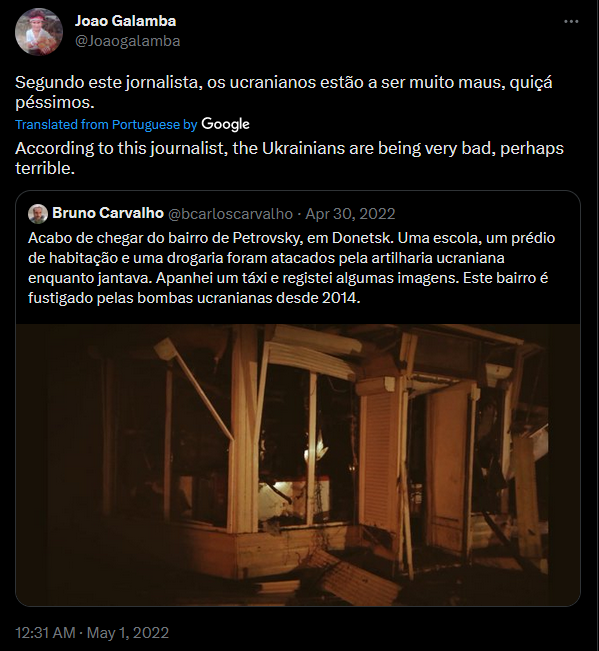599x651 pixels.
Task: Click 'fustigado pelas bombas ucranianas' last line
Action: pyautogui.click(x=194, y=298)
